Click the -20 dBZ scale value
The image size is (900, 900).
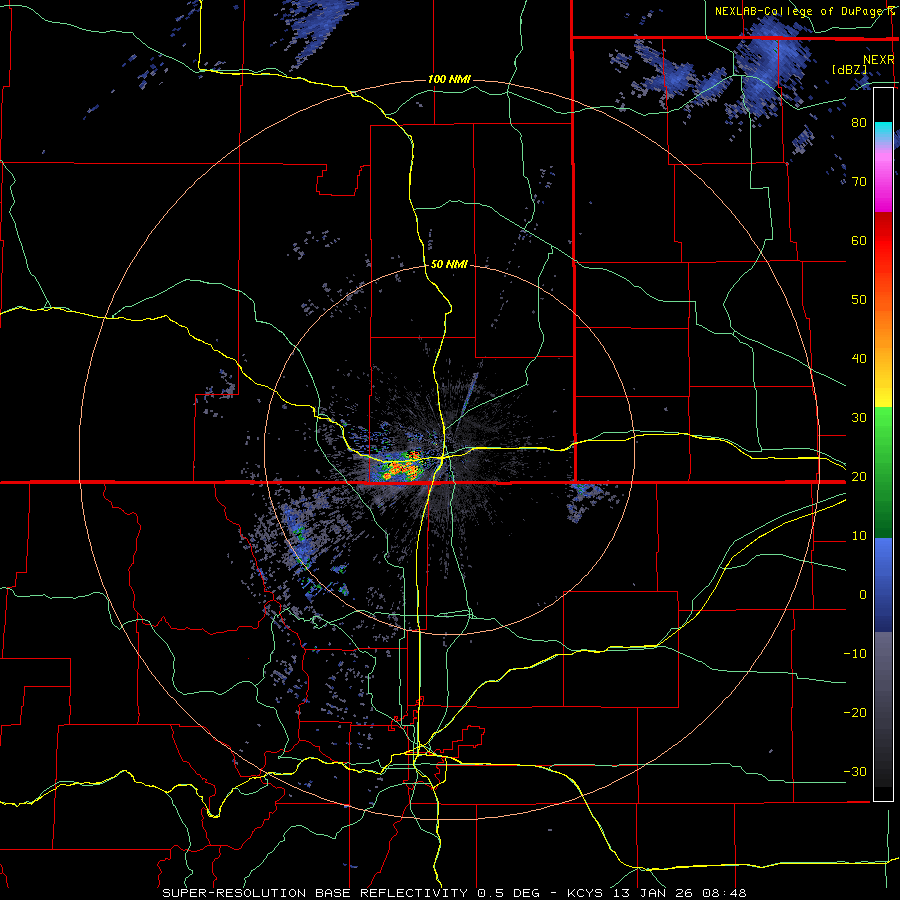click(855, 712)
